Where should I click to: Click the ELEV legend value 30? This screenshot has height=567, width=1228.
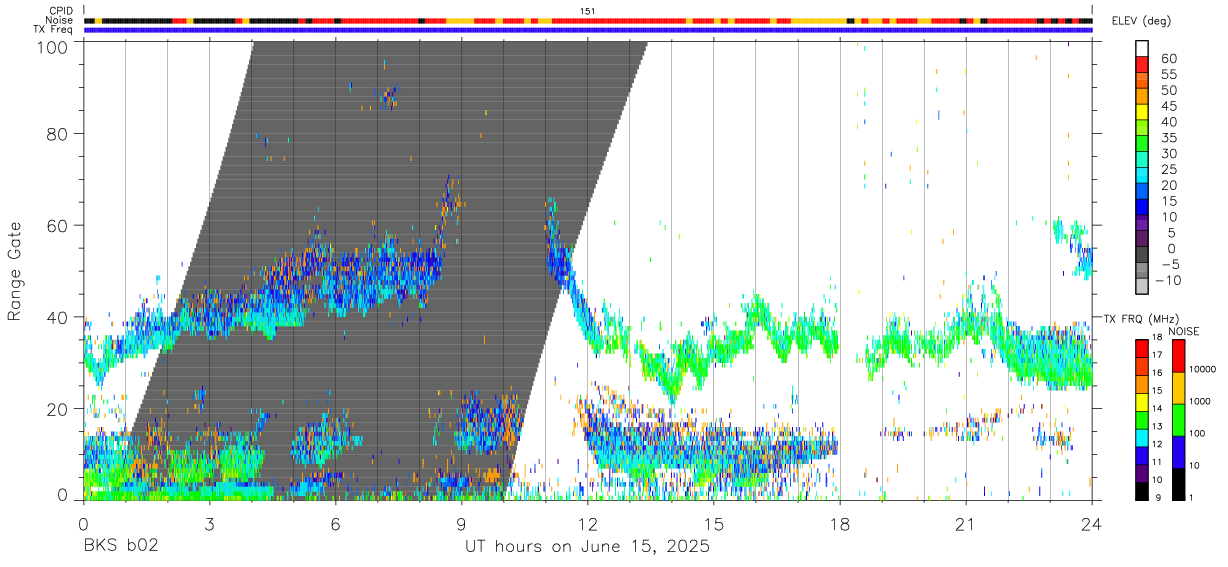(x=1168, y=153)
